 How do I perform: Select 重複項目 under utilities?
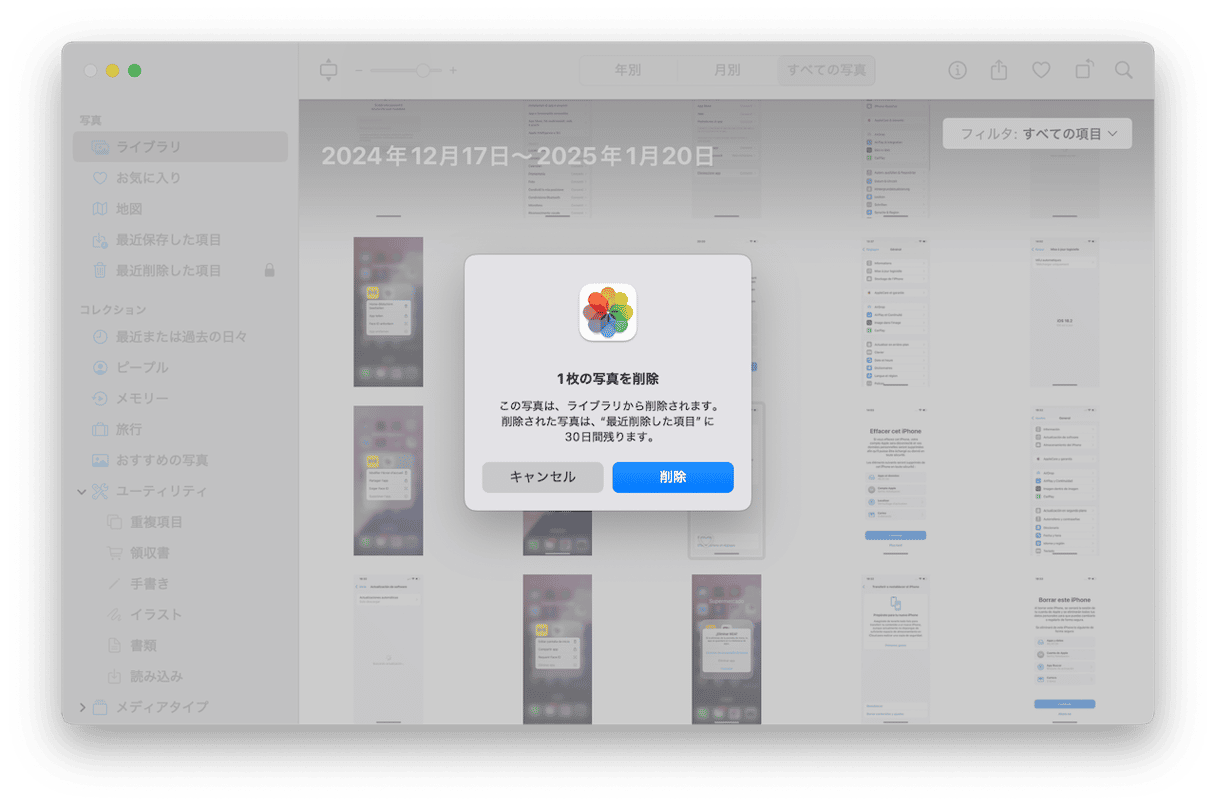point(180,522)
